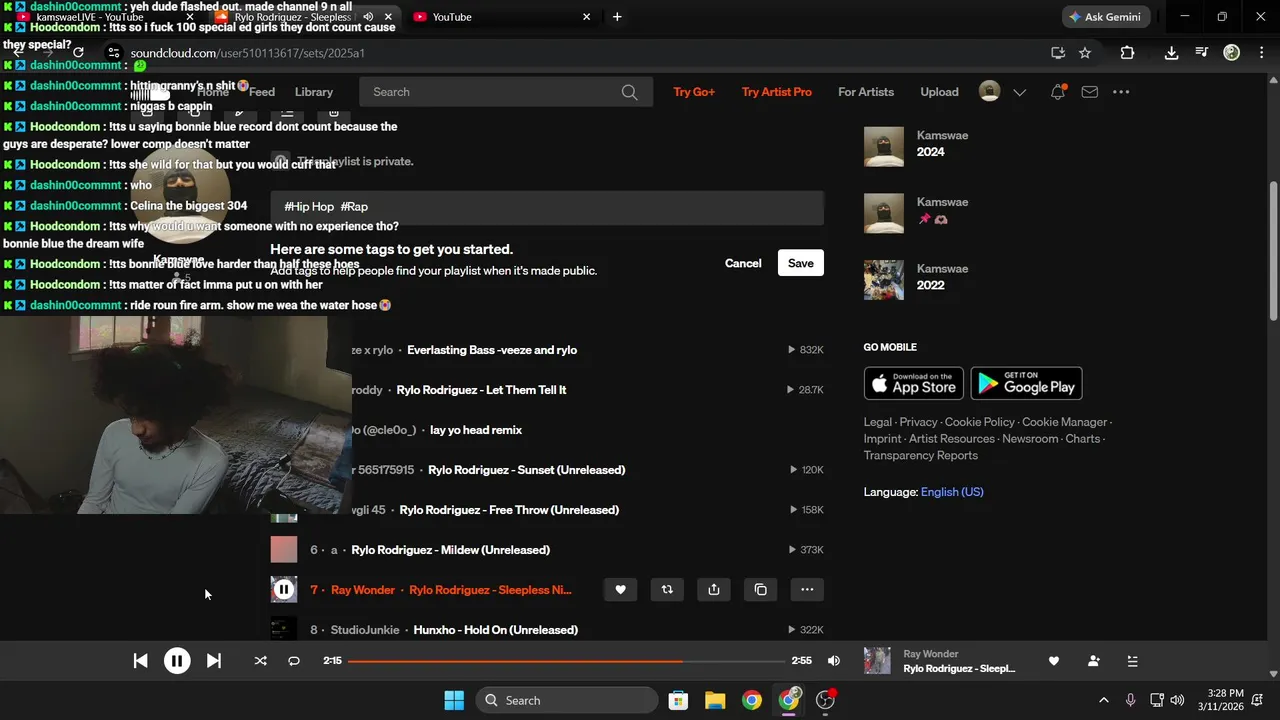This screenshot has height=720, width=1280.
Task: Open Chrome downloads icon
Action: point(1171,53)
